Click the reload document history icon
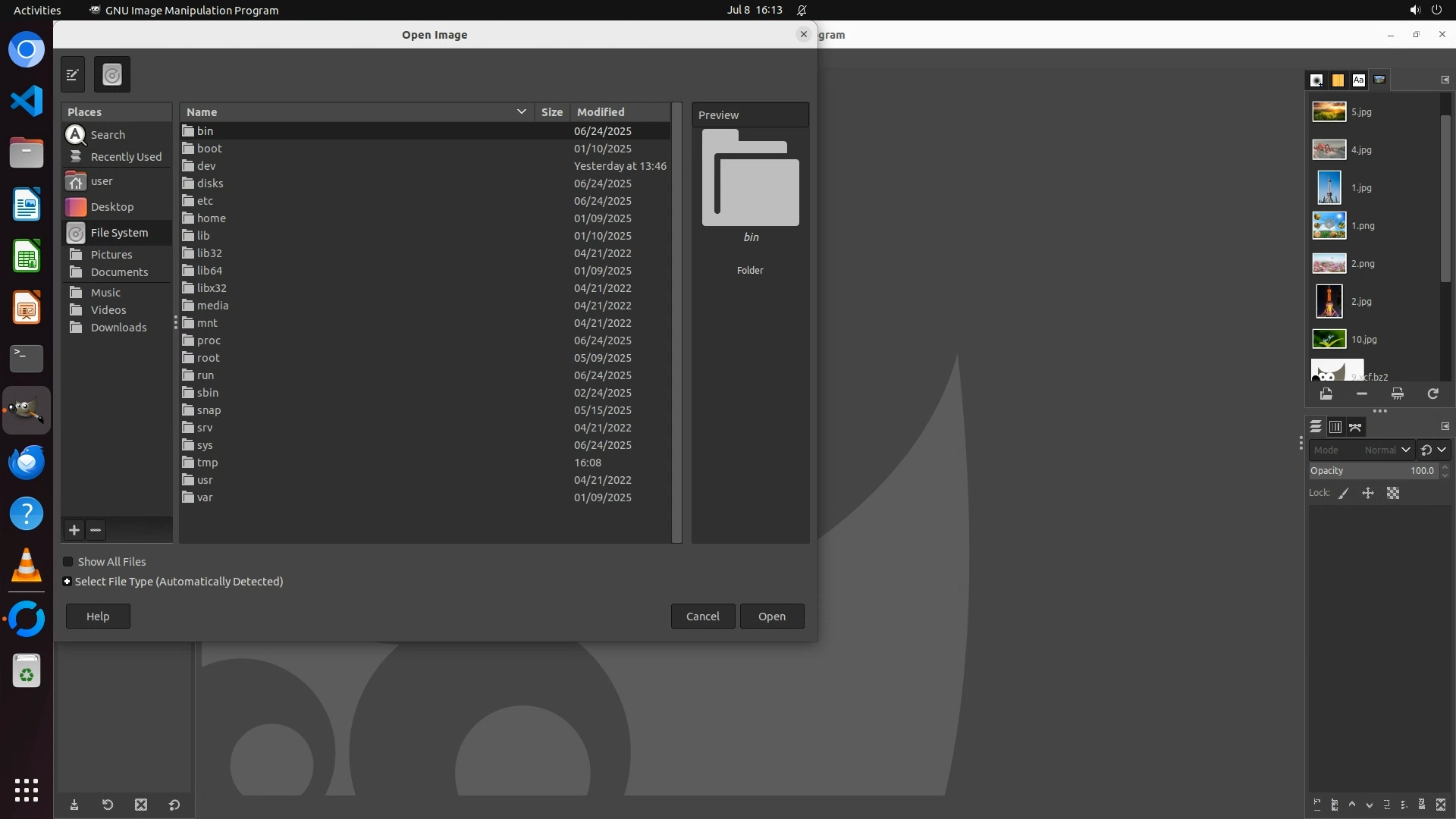This screenshot has height=819, width=1456. coord(1432,394)
